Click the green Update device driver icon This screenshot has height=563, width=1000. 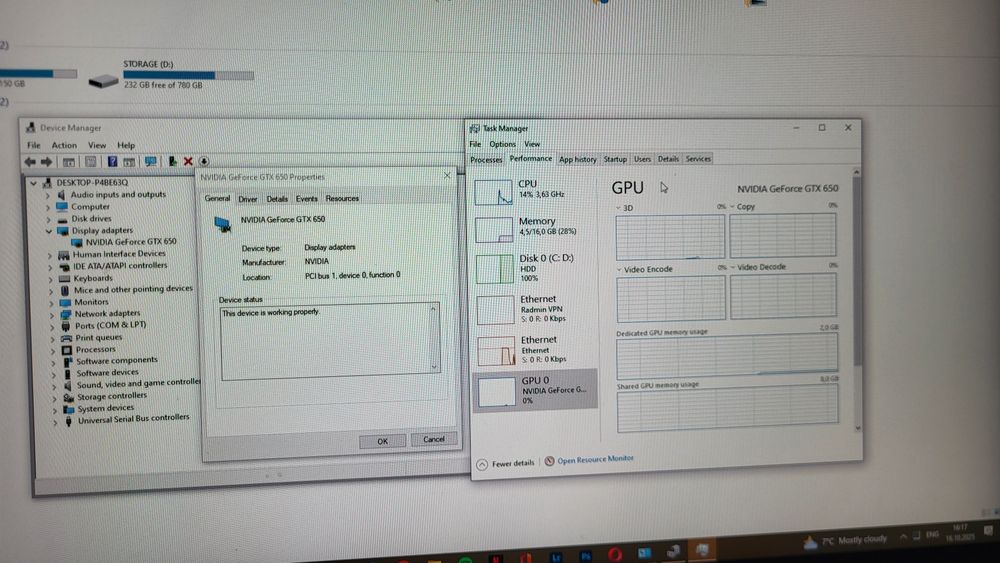pyautogui.click(x=172, y=161)
